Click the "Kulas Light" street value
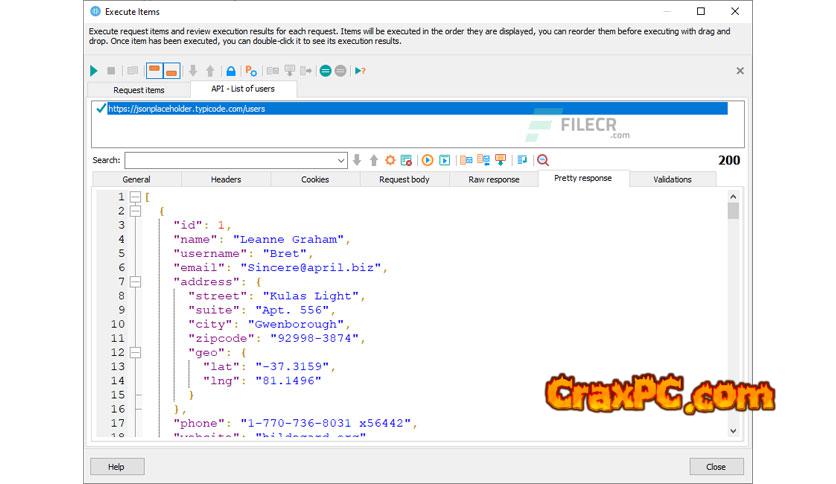The width and height of the screenshot is (836, 484). click(311, 296)
